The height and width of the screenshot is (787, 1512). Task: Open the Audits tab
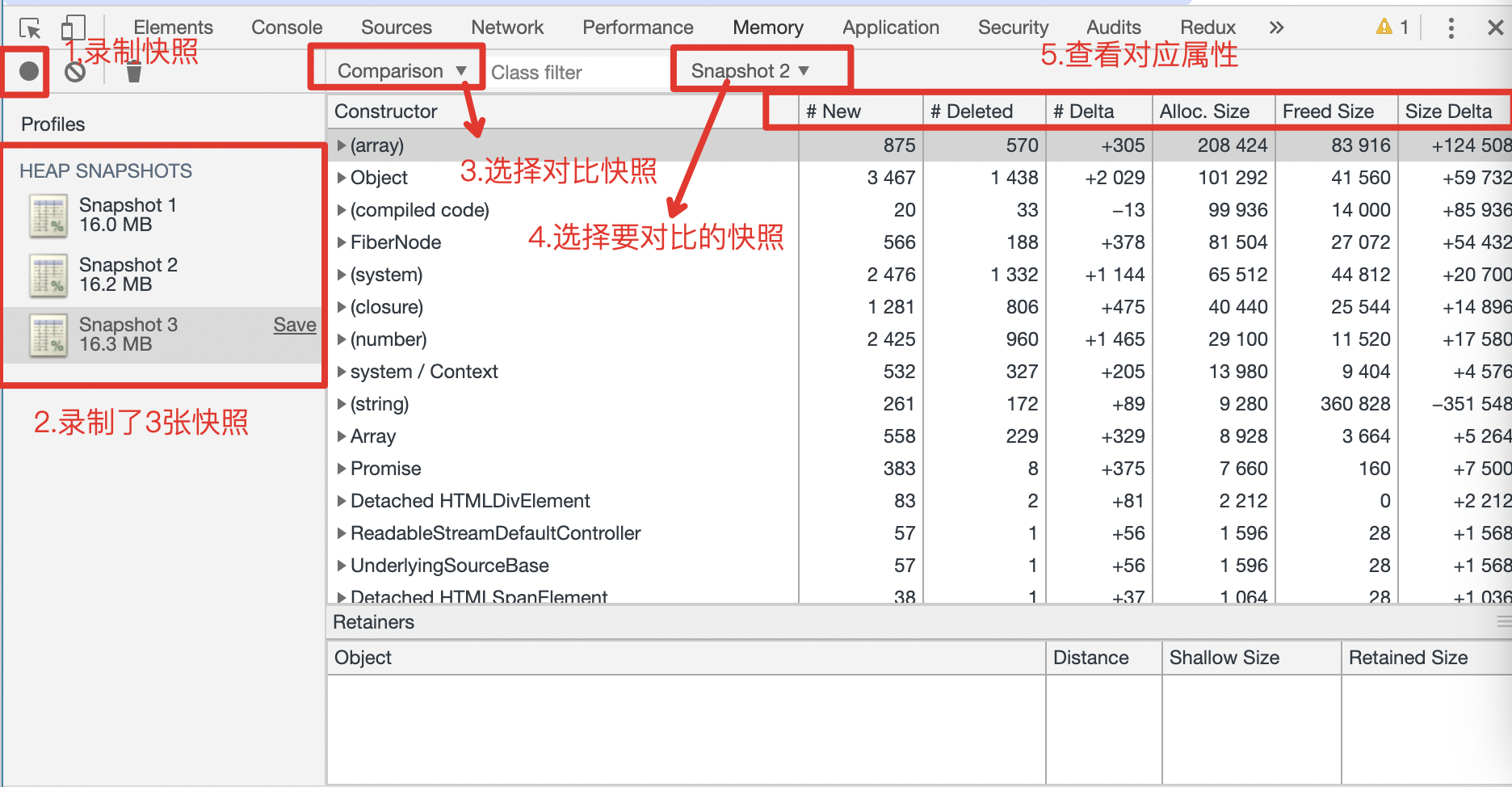(x=1114, y=27)
